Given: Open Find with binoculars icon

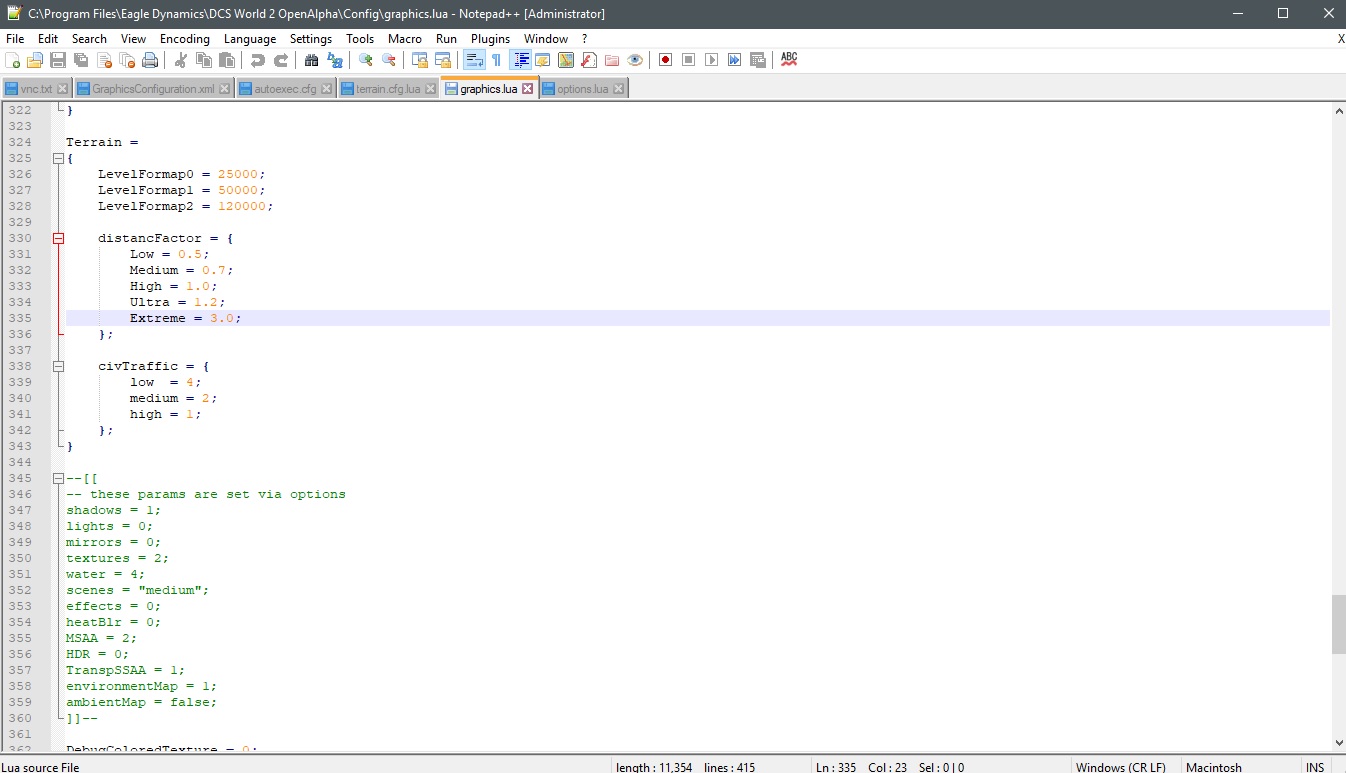Looking at the screenshot, I should [x=312, y=60].
